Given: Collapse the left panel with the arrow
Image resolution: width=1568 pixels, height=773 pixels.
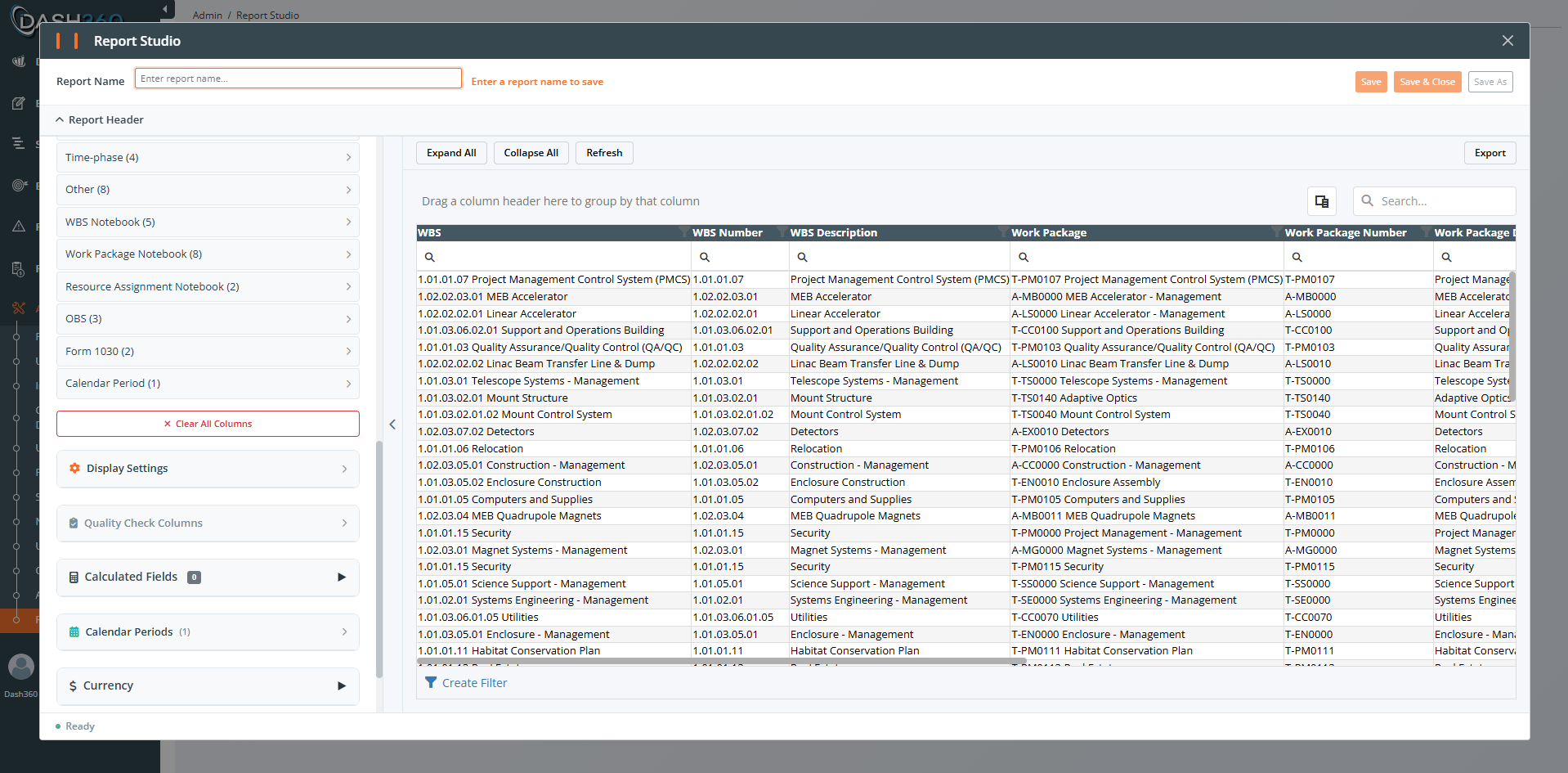Looking at the screenshot, I should tap(392, 424).
